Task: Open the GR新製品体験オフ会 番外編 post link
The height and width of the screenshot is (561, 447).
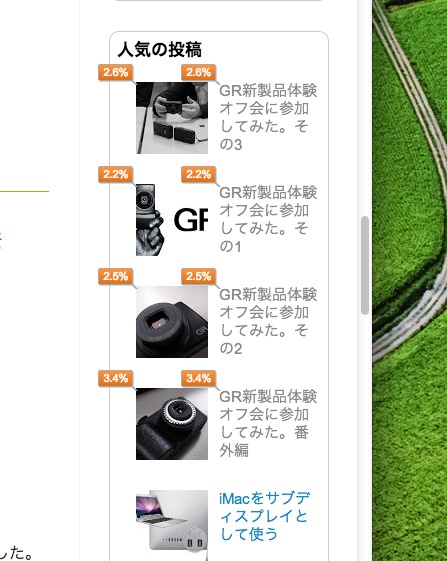Action: click(268, 424)
